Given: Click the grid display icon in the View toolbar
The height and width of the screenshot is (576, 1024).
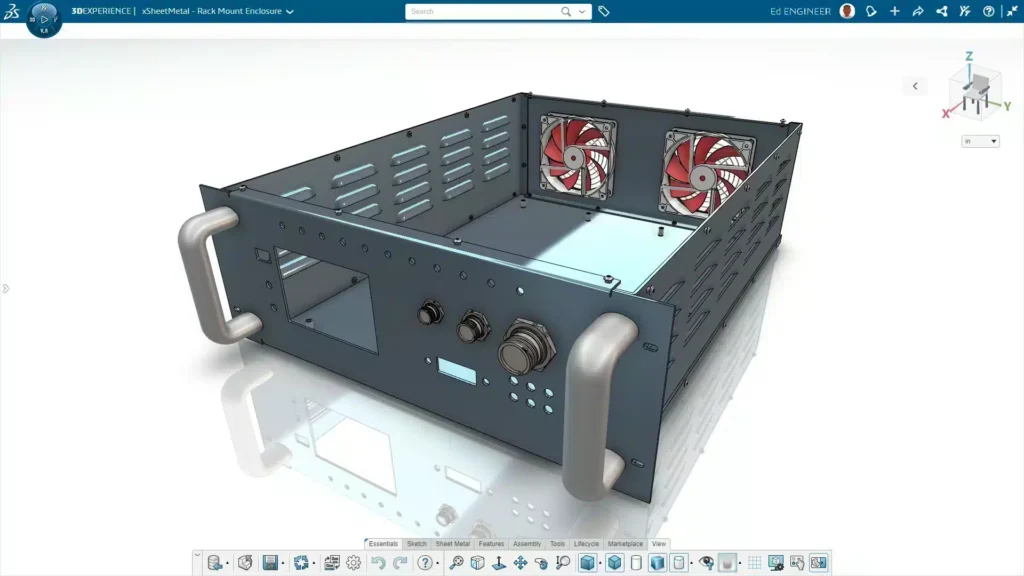Looking at the screenshot, I should pos(754,564).
